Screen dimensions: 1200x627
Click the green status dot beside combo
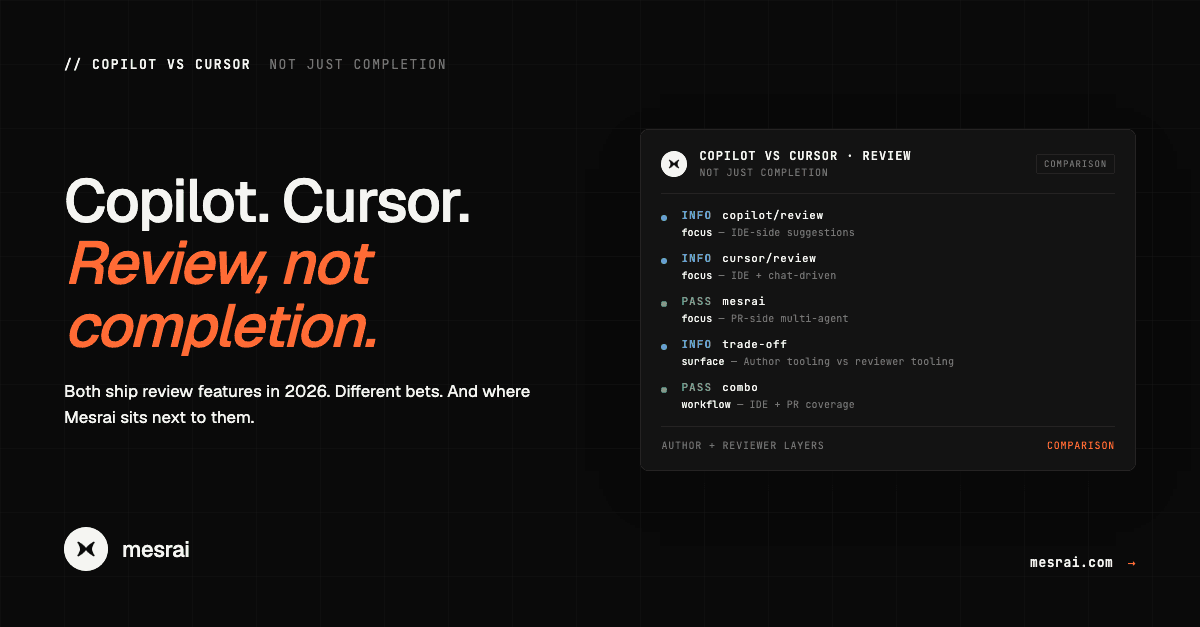[664, 389]
